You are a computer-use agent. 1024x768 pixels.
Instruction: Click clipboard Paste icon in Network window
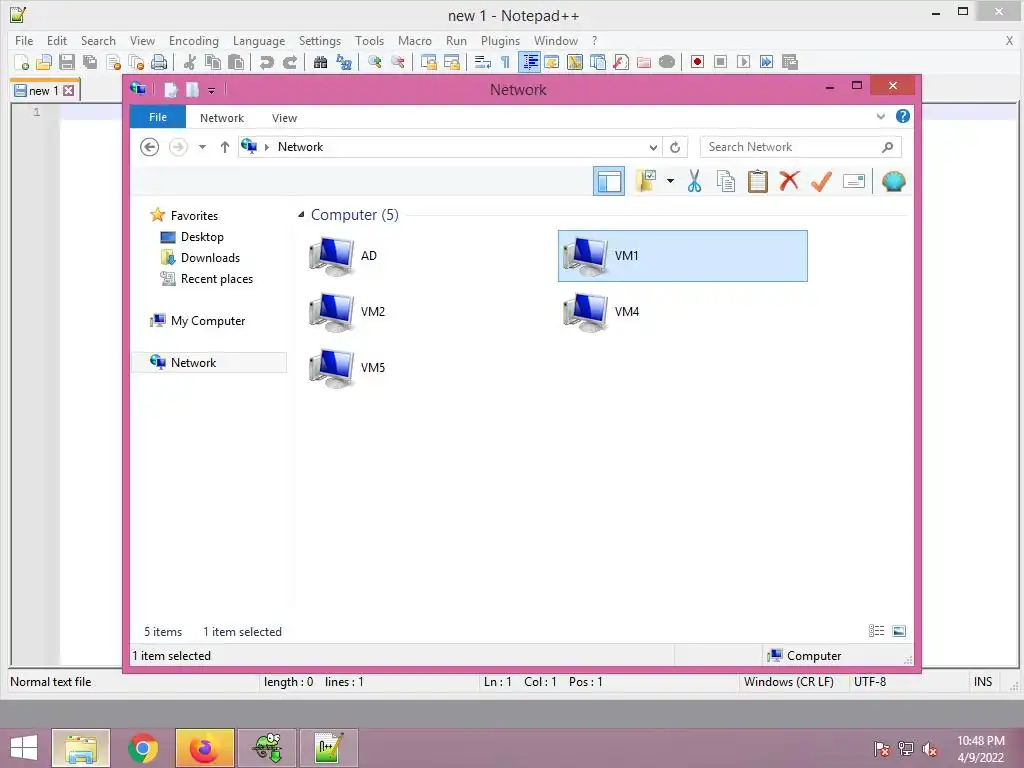pos(758,181)
